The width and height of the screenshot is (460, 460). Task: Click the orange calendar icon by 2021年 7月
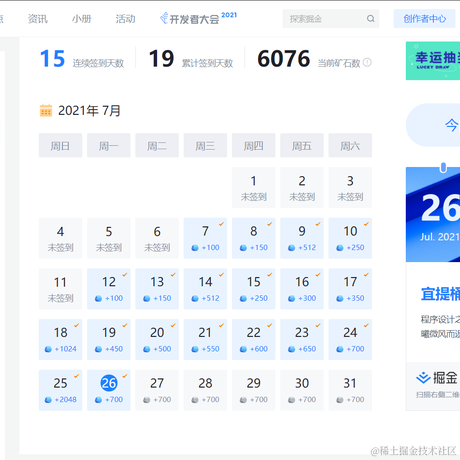pos(46,110)
